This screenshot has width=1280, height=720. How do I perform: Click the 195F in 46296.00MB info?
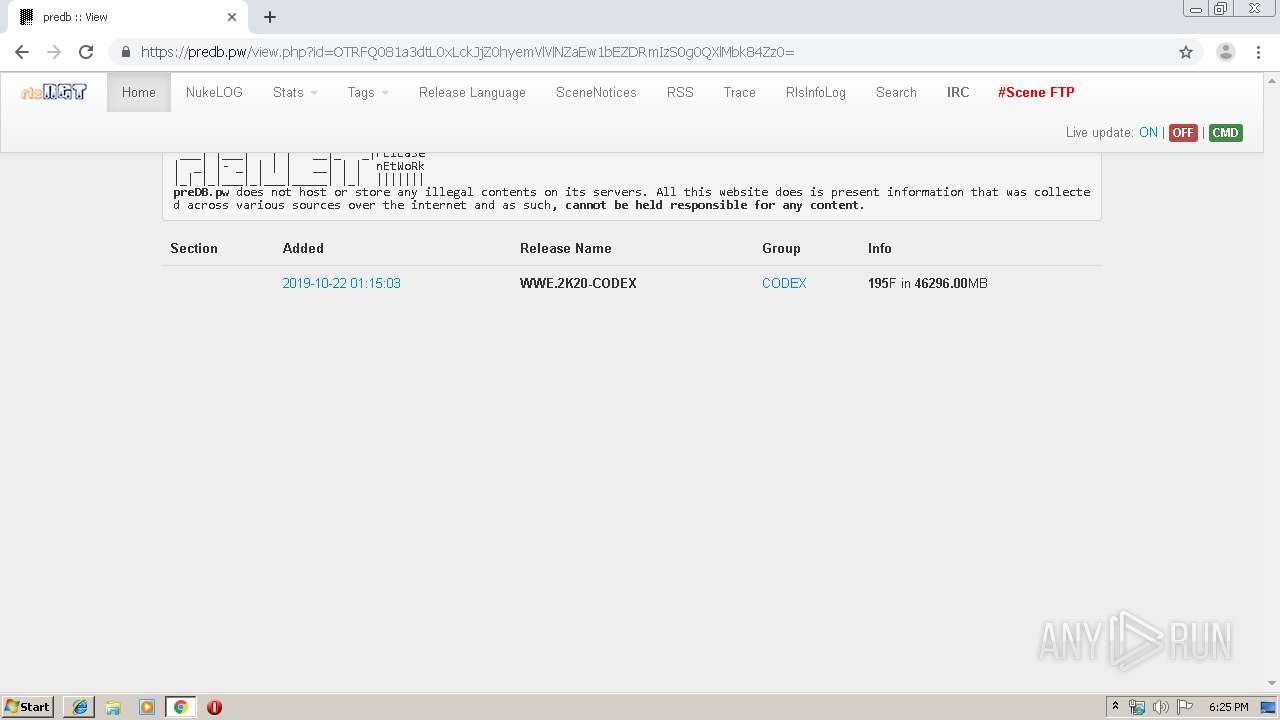point(928,283)
